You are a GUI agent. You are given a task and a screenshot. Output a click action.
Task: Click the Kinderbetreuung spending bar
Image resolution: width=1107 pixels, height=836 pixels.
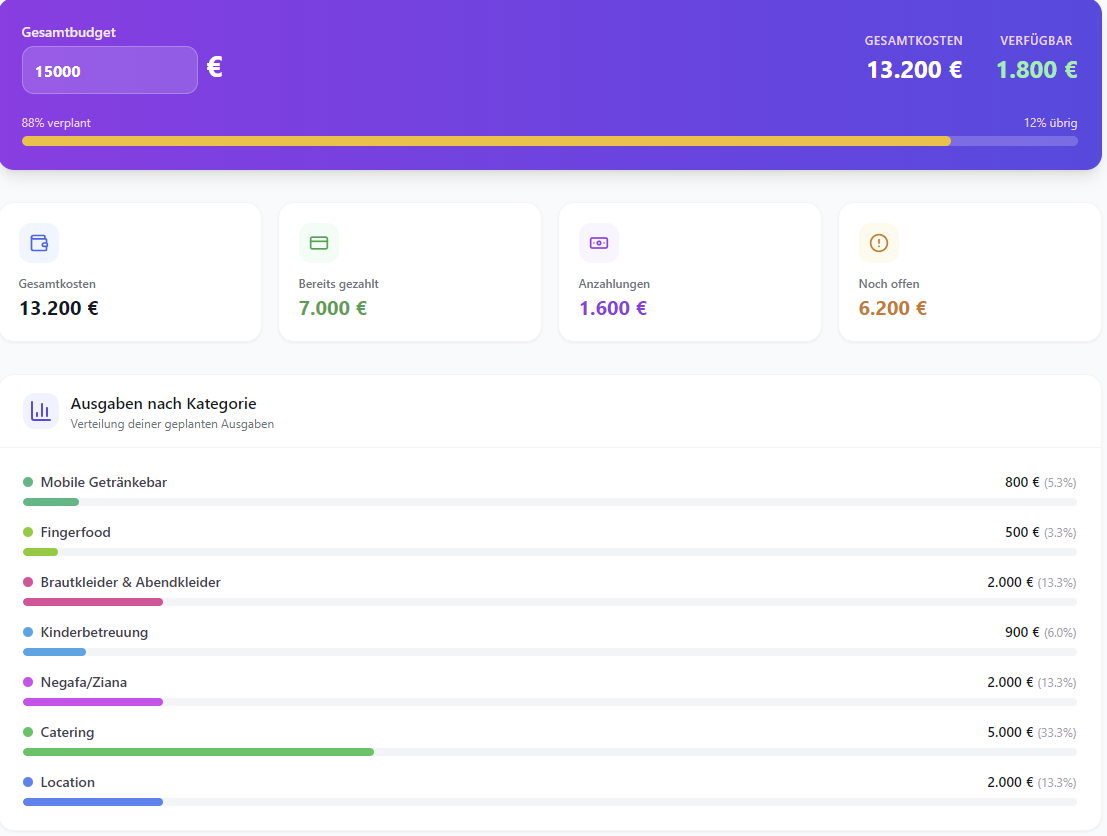(54, 652)
